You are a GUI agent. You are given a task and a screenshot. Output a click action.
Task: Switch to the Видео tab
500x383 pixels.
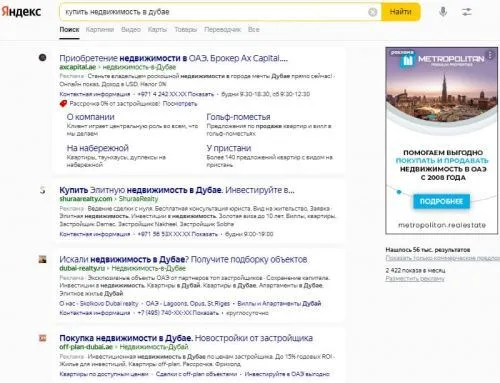tap(131, 29)
